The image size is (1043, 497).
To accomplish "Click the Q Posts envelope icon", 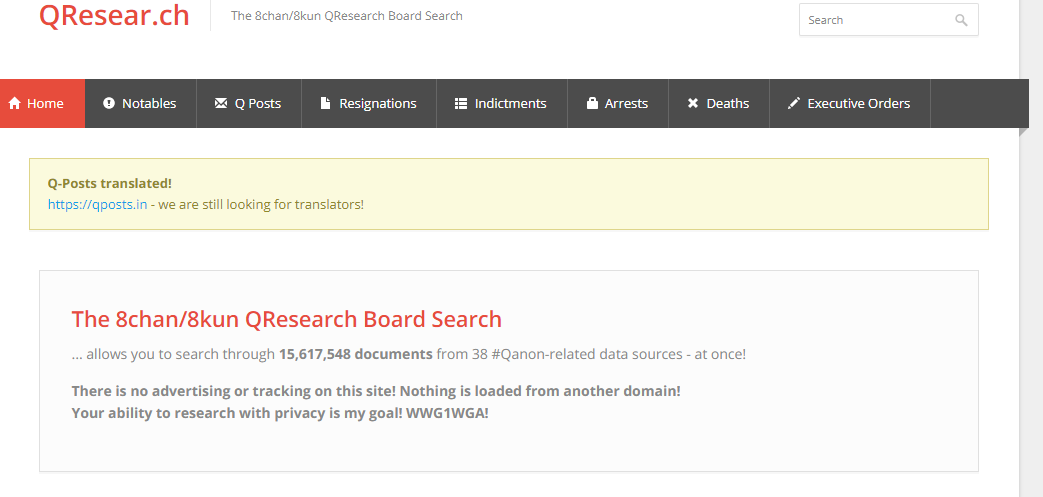I will [x=221, y=104].
